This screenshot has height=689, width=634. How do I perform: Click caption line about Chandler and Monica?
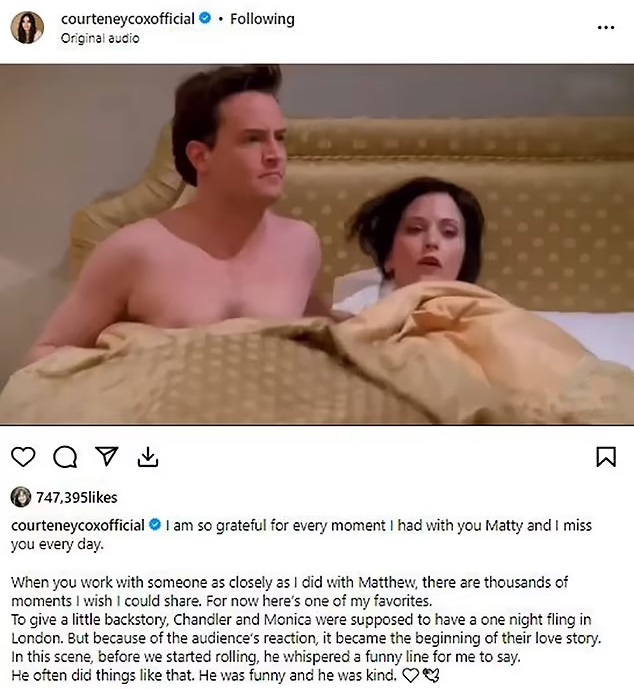tap(301, 620)
